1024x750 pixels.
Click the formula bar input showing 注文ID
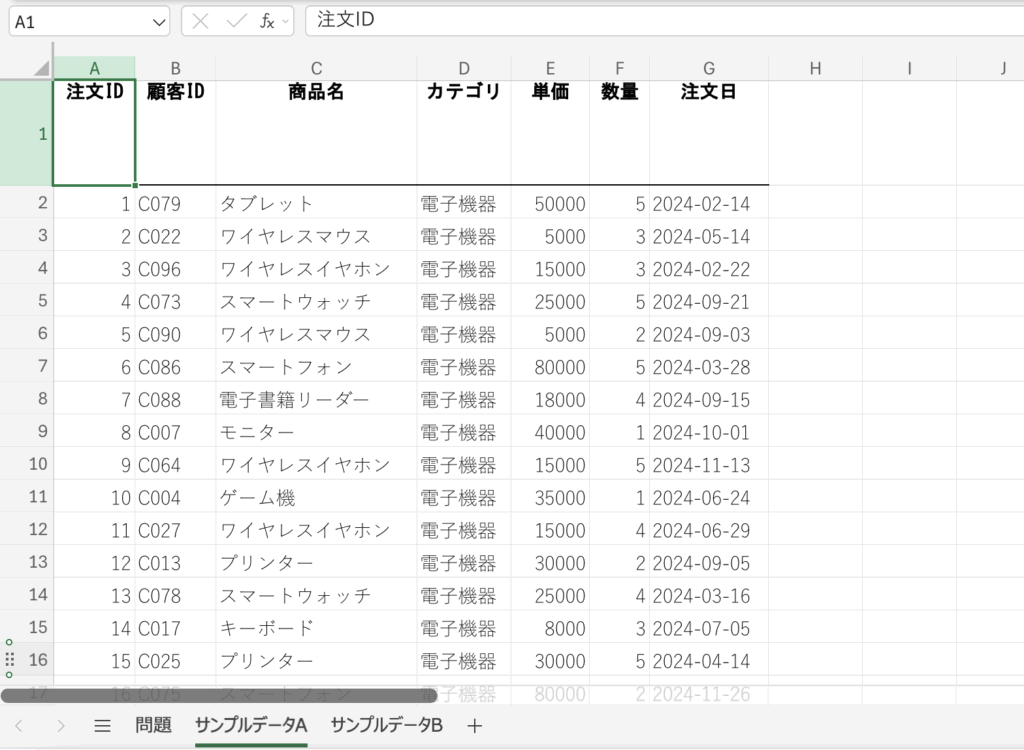pos(660,20)
